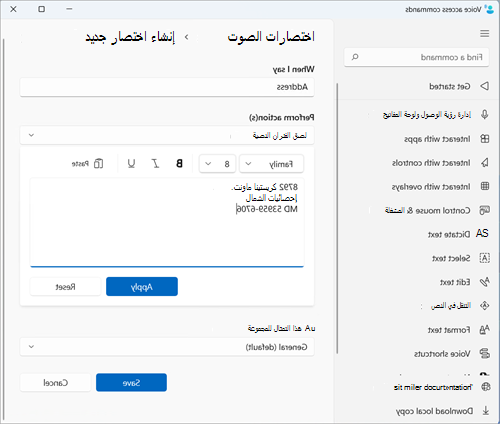
Task: Click the Interact with controls cursor icon
Action: (x=484, y=163)
